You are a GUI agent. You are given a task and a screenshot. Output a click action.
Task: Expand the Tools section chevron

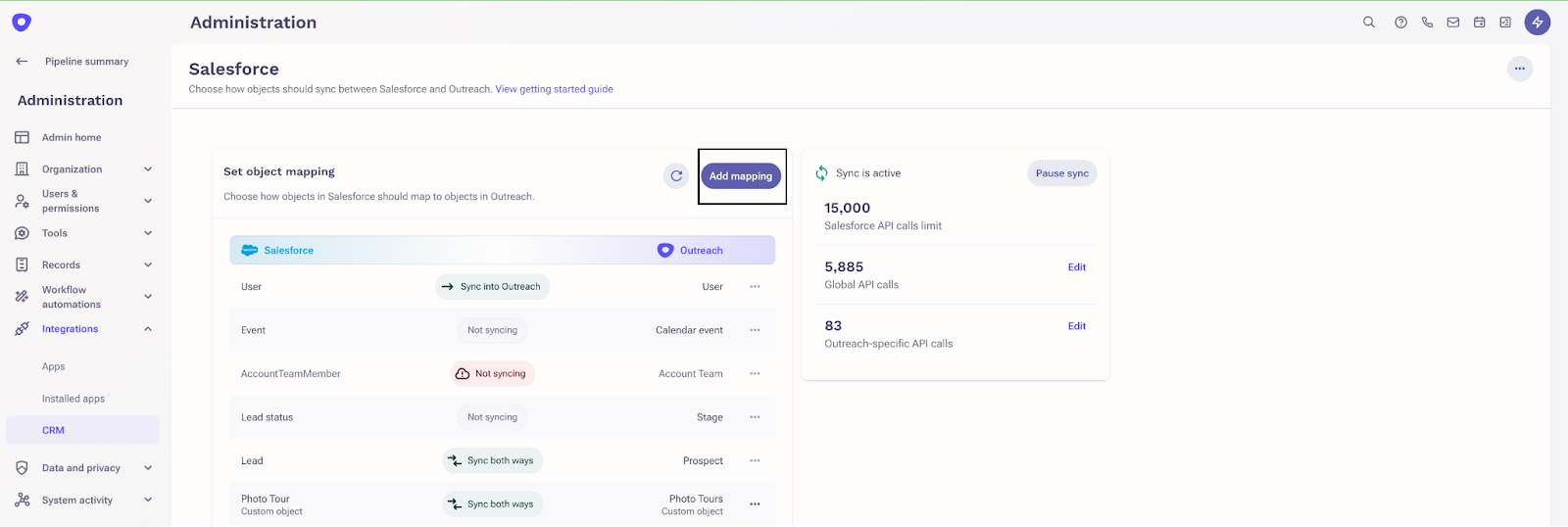[148, 233]
